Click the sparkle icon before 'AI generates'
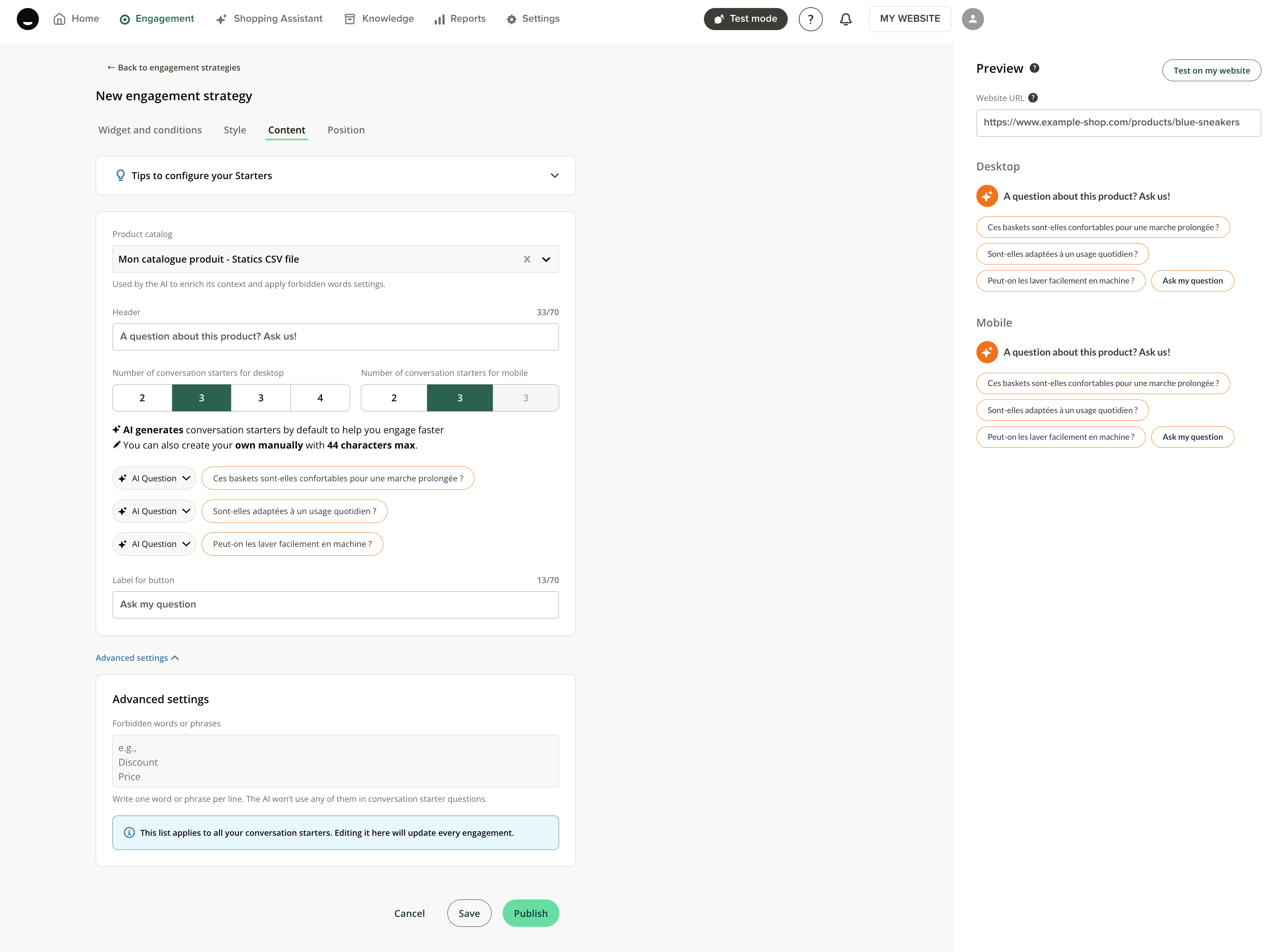1279x952 pixels. (x=116, y=430)
